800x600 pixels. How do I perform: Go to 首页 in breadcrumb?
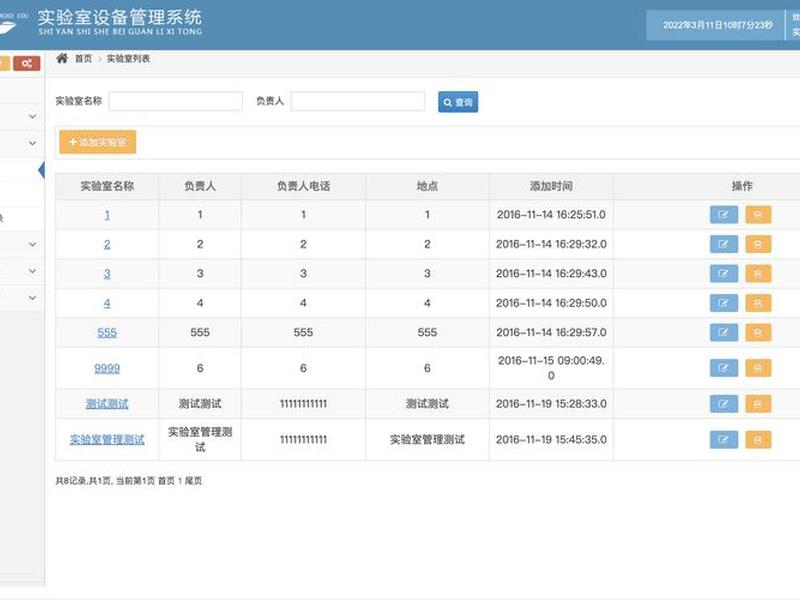pyautogui.click(x=83, y=59)
